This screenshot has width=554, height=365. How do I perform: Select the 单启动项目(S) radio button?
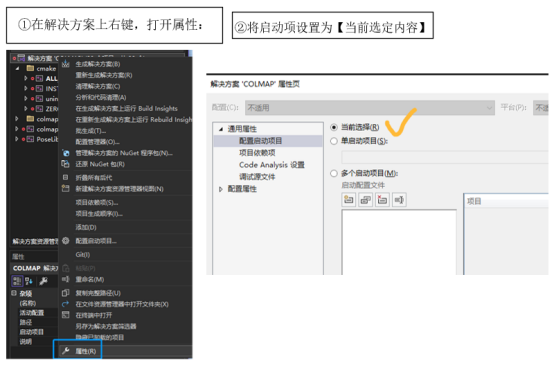[x=334, y=141]
